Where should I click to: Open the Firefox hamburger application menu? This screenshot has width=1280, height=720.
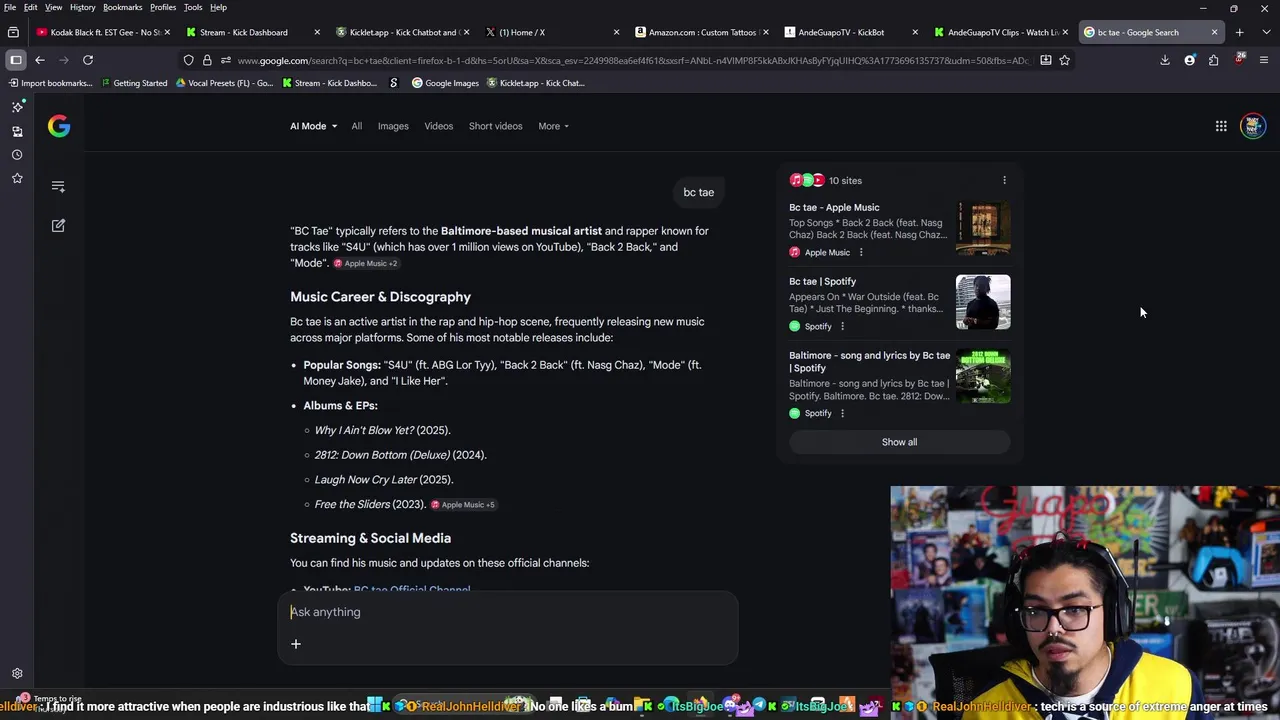point(1264,60)
